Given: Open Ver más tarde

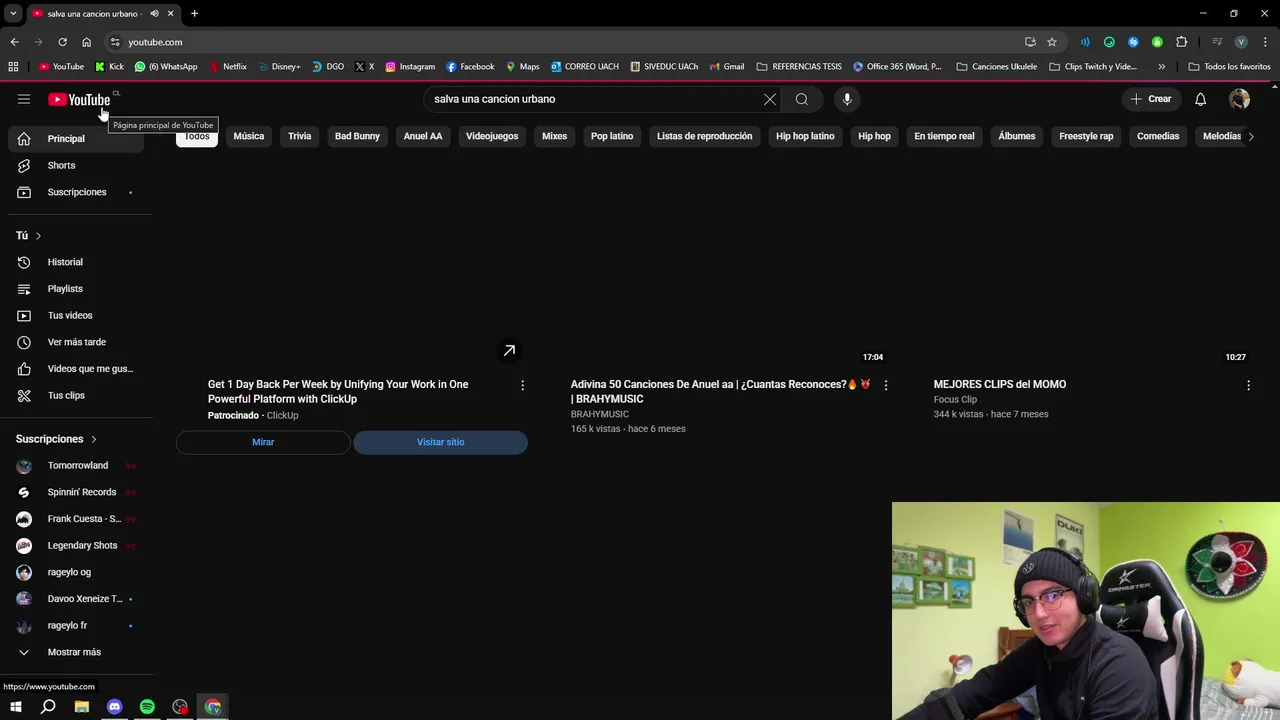Looking at the screenshot, I should (76, 342).
